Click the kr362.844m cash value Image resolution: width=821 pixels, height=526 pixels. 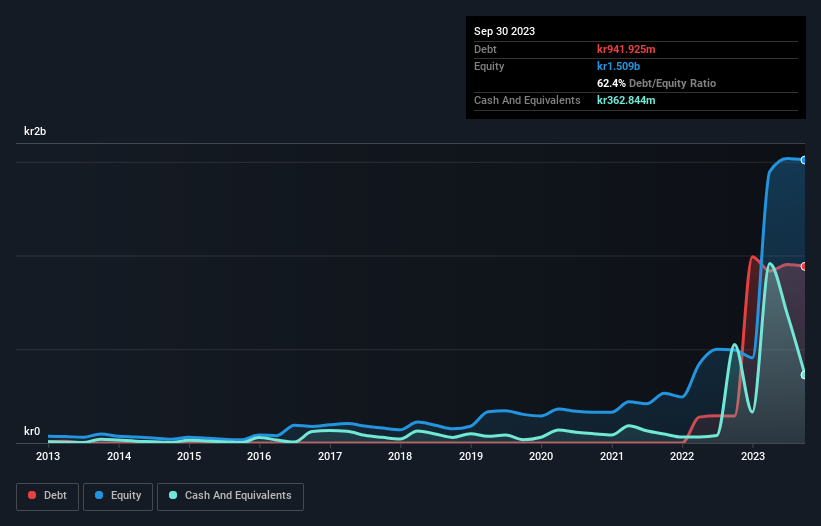pos(626,100)
